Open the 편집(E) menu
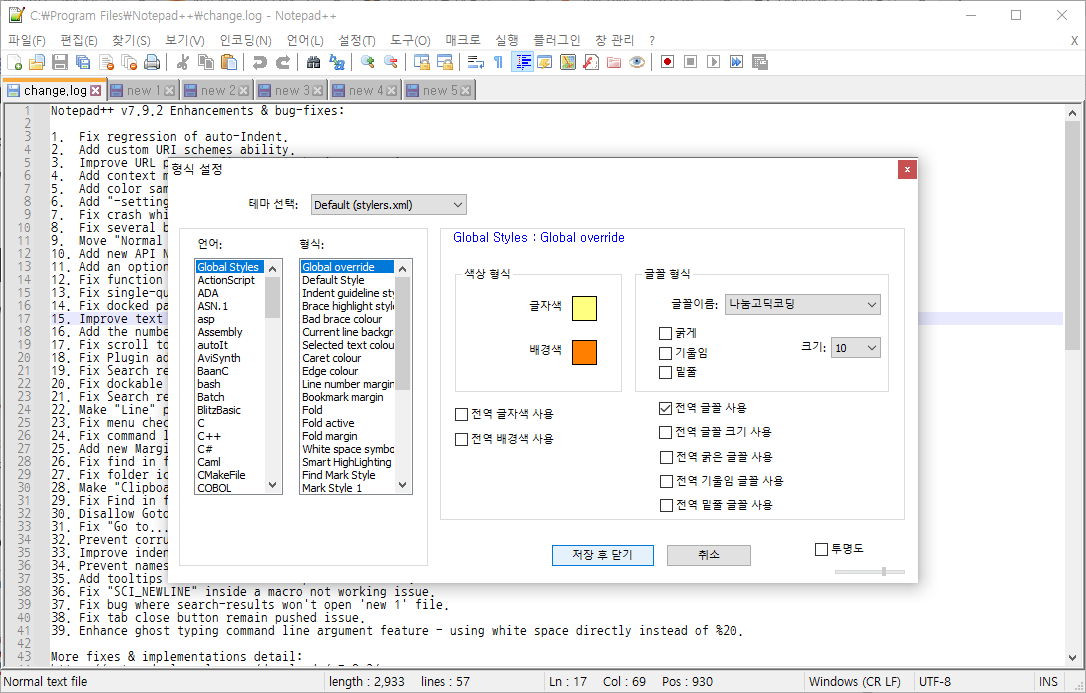The height and width of the screenshot is (693, 1086). pos(79,41)
